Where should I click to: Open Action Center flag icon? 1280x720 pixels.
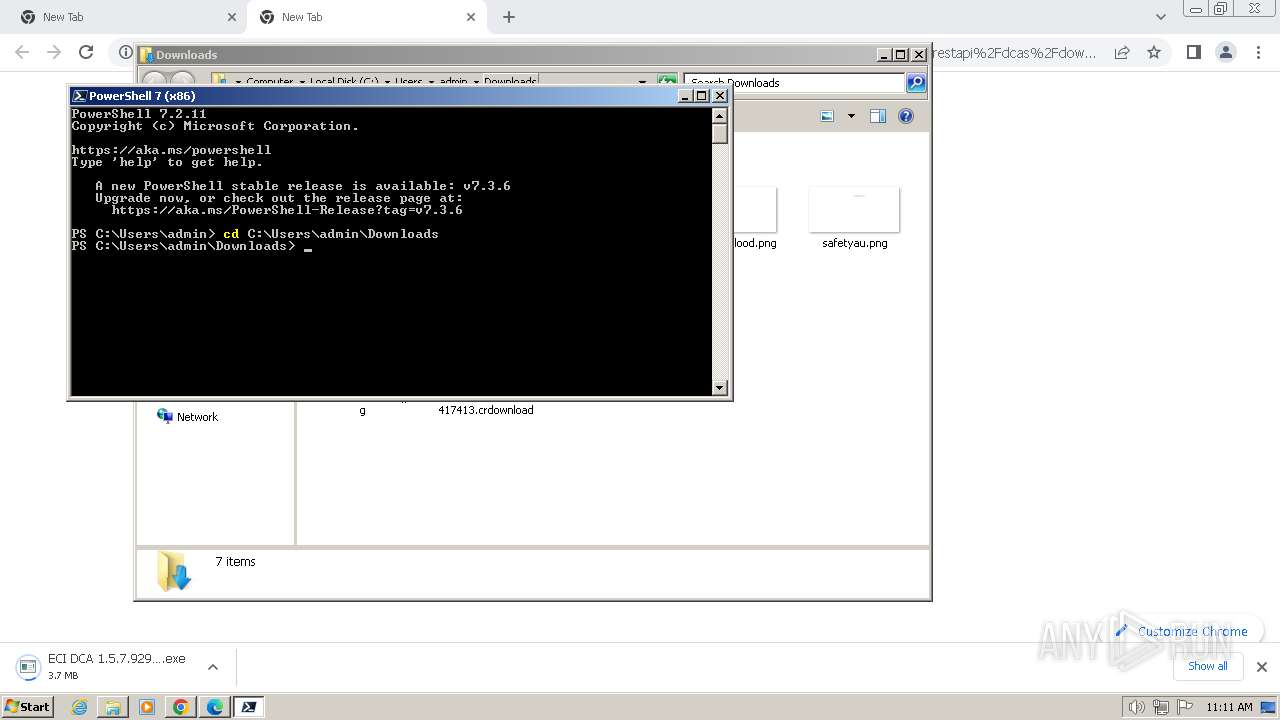click(1184, 707)
